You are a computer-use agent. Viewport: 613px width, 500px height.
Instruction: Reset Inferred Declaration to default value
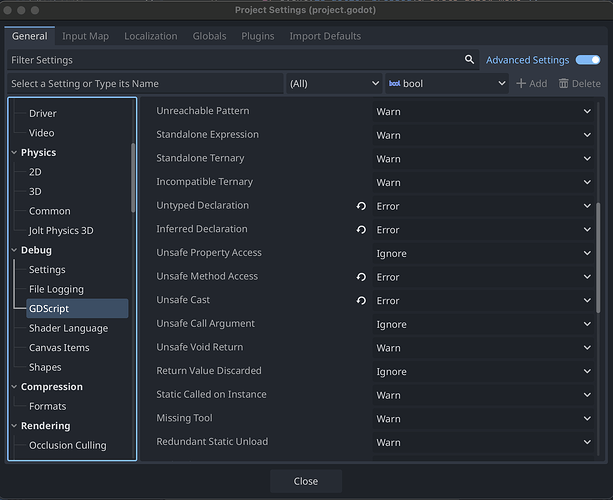tap(361, 229)
